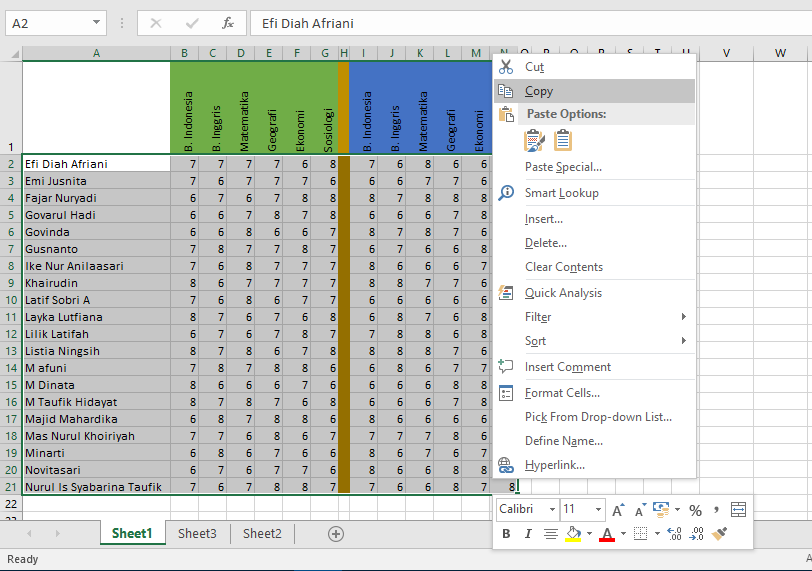812x571 pixels.
Task: Choose Cut from the context menu
Action: pos(594,67)
